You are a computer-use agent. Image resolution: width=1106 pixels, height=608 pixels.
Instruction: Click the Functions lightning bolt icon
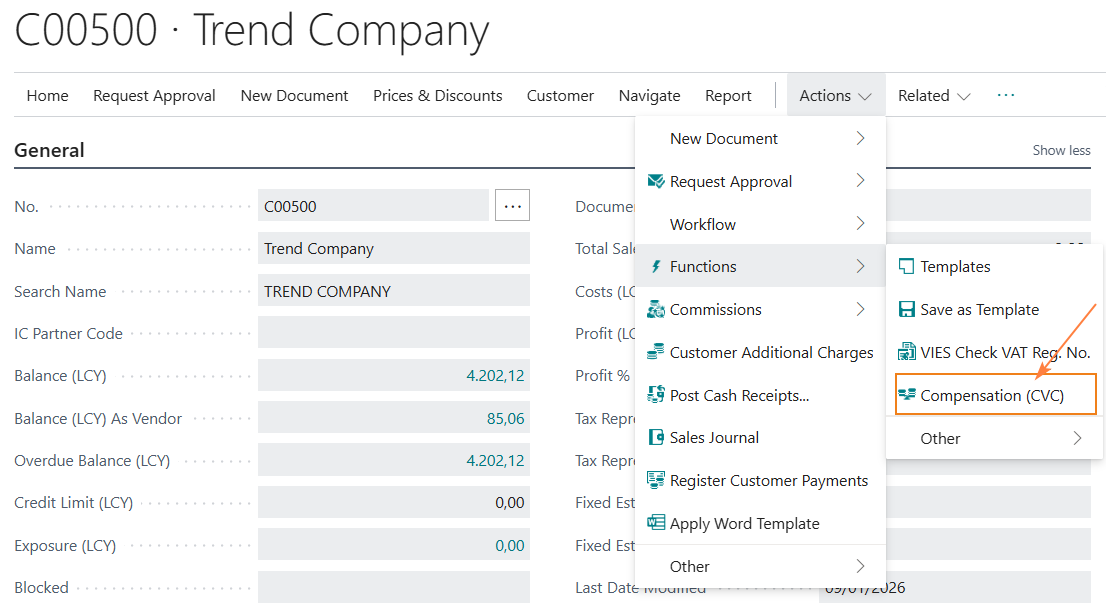[x=656, y=267]
